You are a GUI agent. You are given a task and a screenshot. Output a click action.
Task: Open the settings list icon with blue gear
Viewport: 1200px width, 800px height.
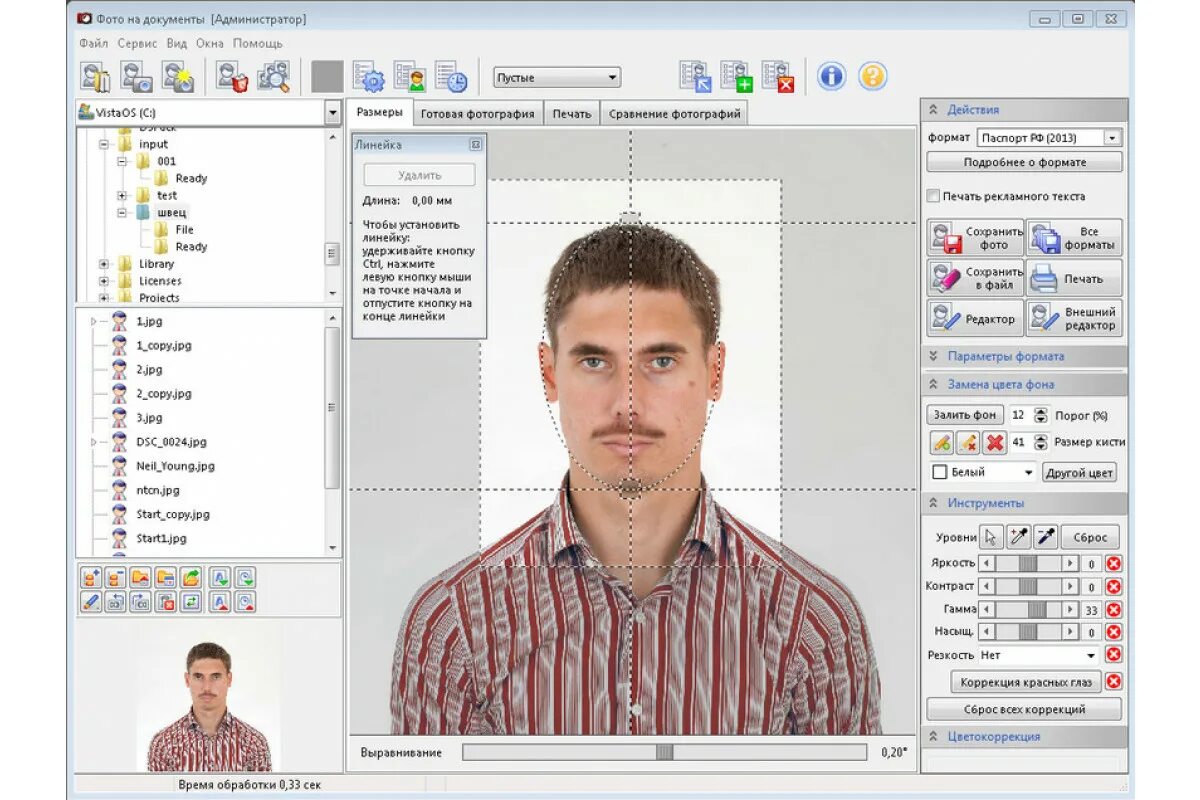click(x=369, y=77)
